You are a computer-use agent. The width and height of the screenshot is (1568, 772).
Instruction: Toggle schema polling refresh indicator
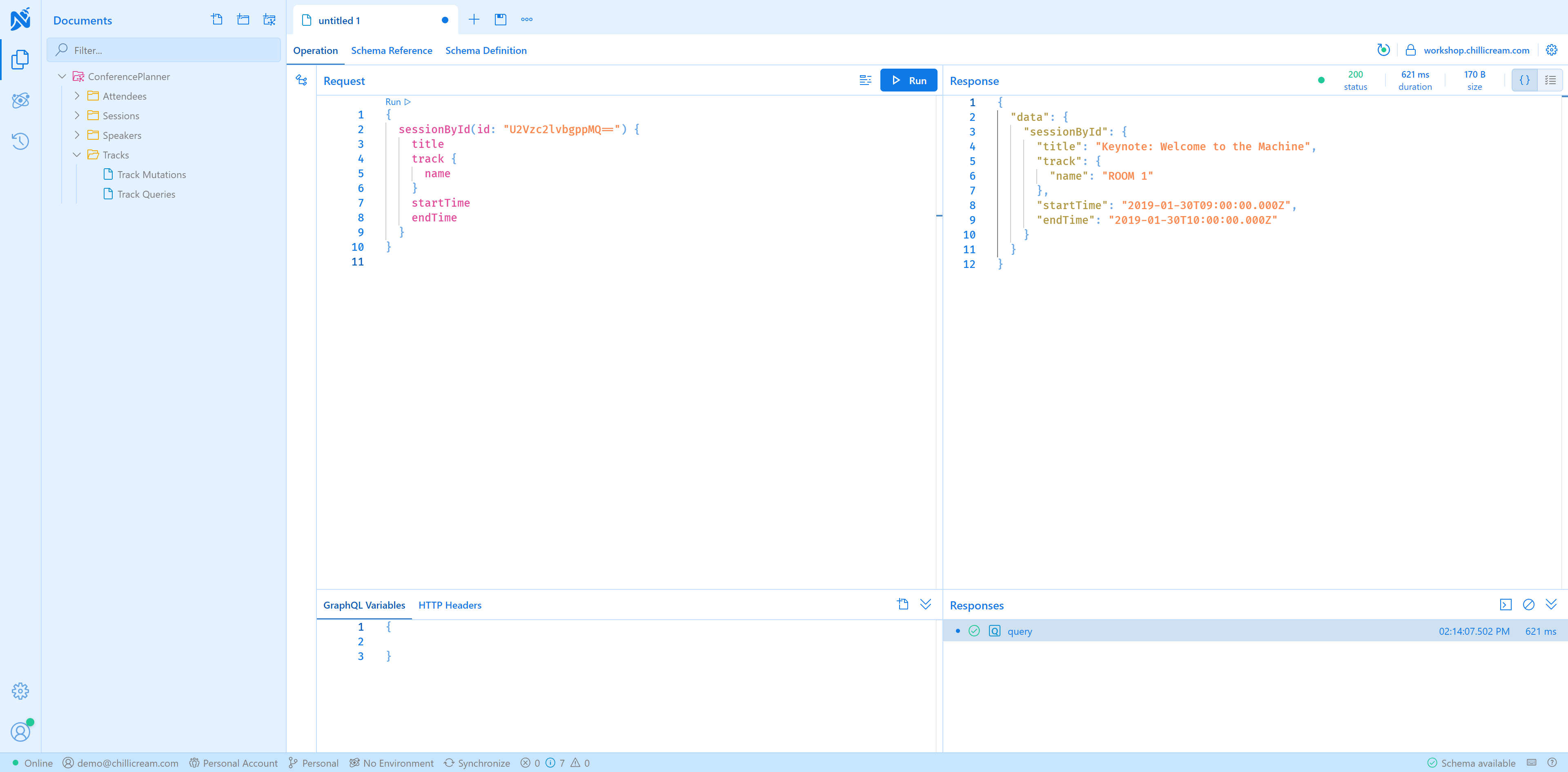tap(1383, 50)
